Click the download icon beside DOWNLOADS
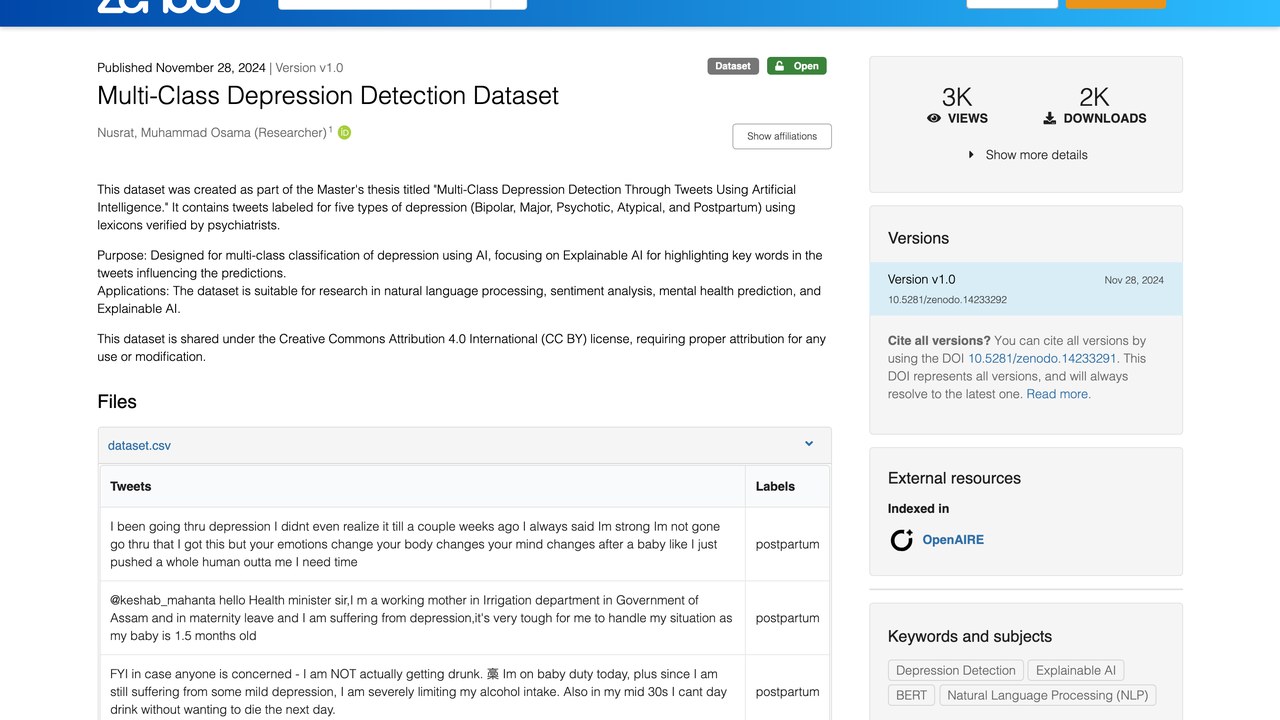Viewport: 1280px width, 720px height. click(1050, 118)
